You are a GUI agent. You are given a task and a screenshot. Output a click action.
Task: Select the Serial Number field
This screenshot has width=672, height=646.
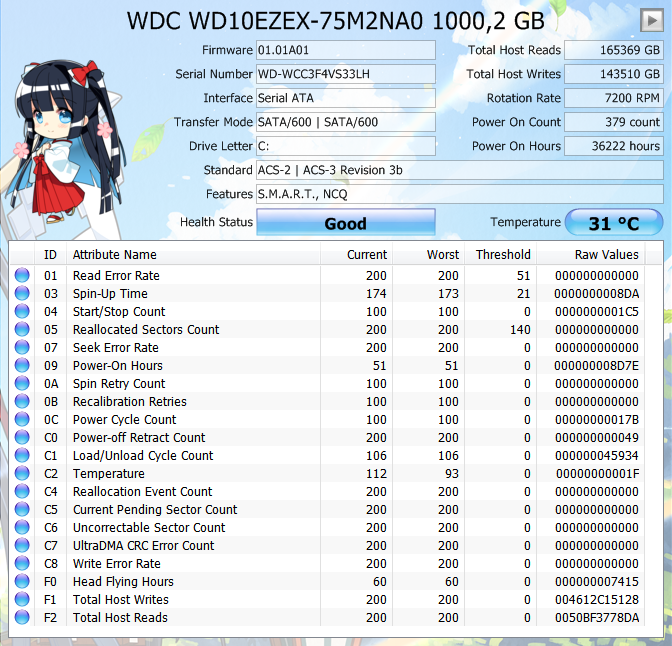pyautogui.click(x=345, y=74)
